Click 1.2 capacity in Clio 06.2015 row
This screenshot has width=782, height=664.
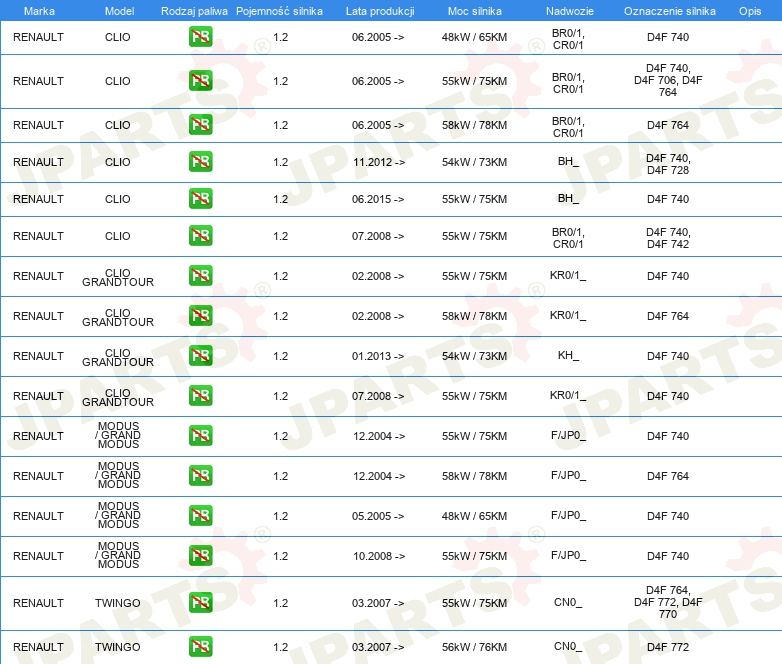tap(280, 199)
